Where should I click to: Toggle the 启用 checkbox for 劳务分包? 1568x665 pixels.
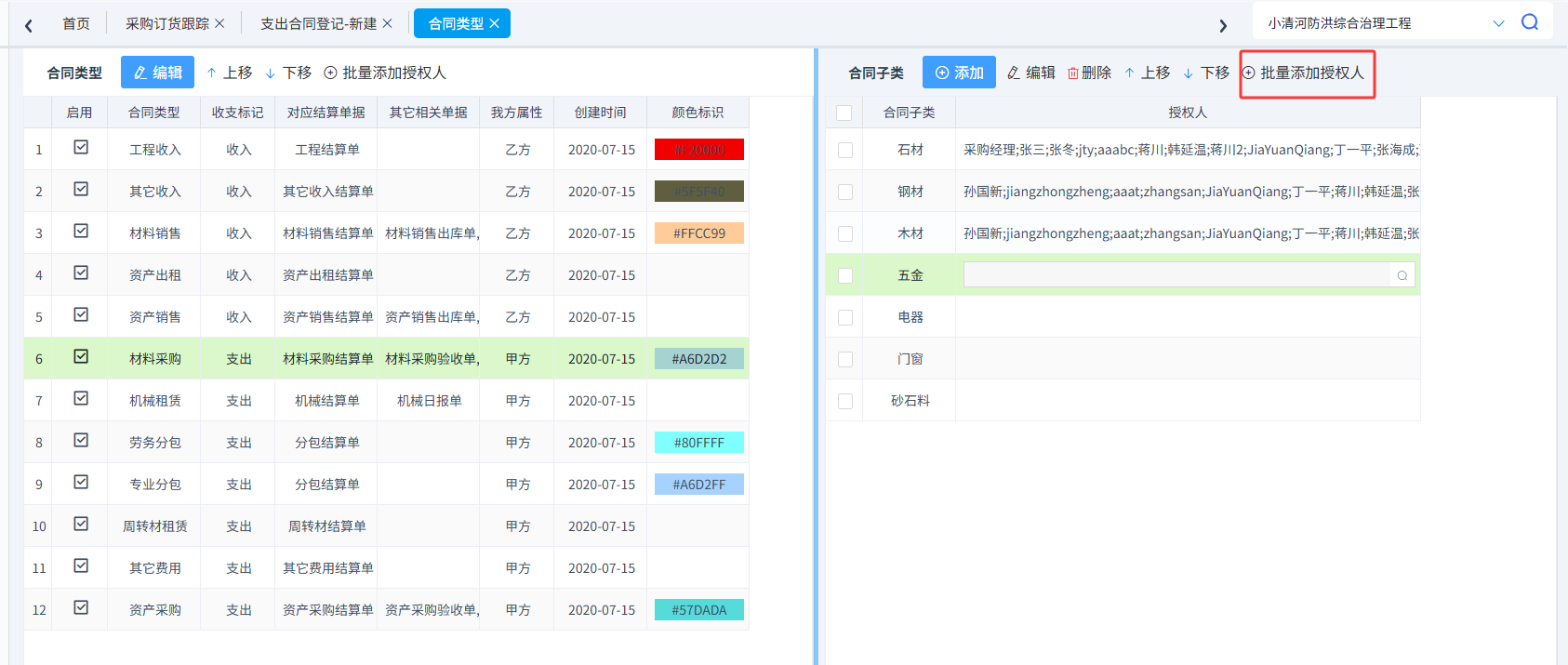click(81, 440)
